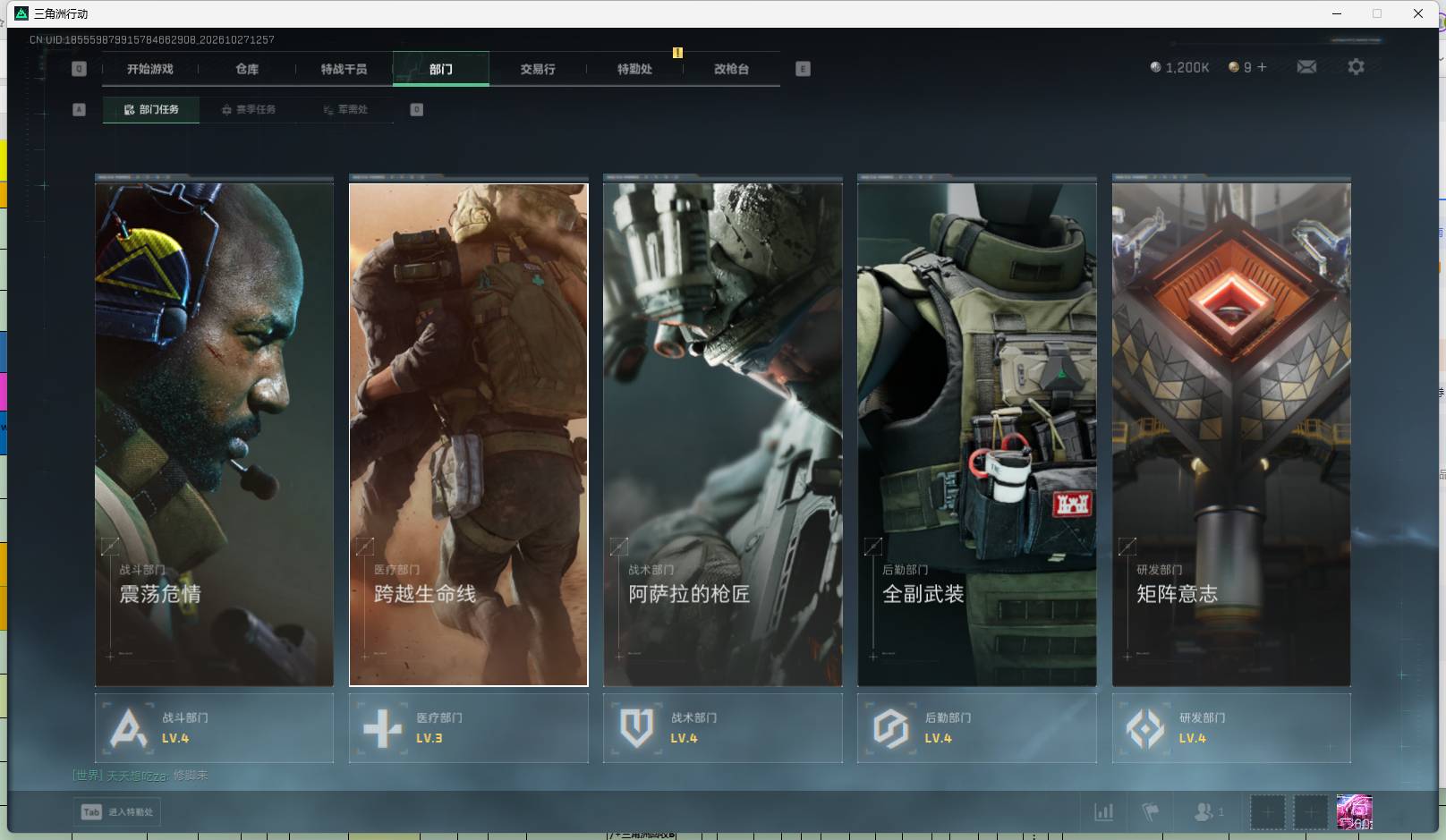Click the 战术部门 shield icon
The image size is (1446, 840).
[636, 728]
